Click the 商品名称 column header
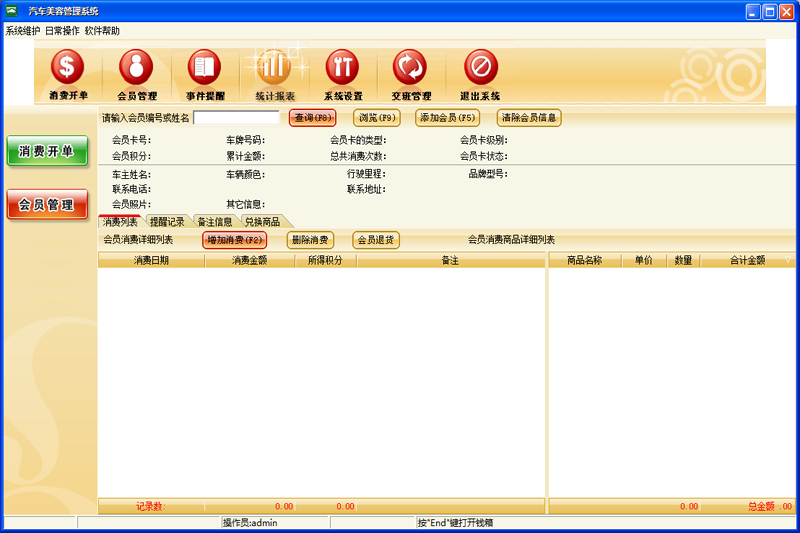This screenshot has height=533, width=800. pyautogui.click(x=585, y=261)
